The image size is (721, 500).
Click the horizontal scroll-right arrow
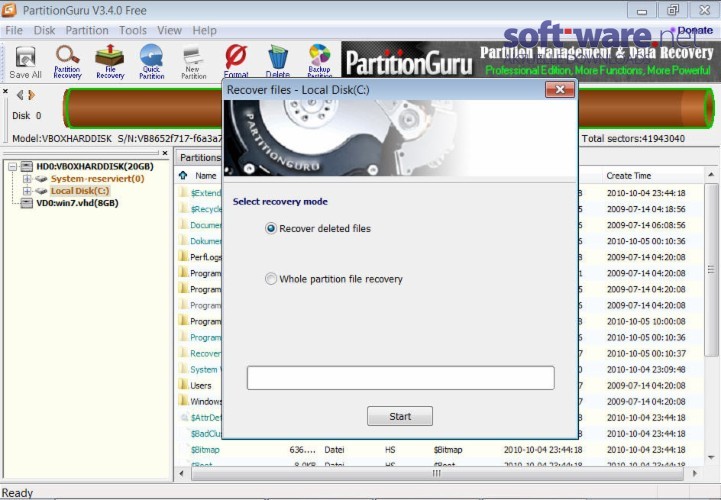[x=695, y=473]
